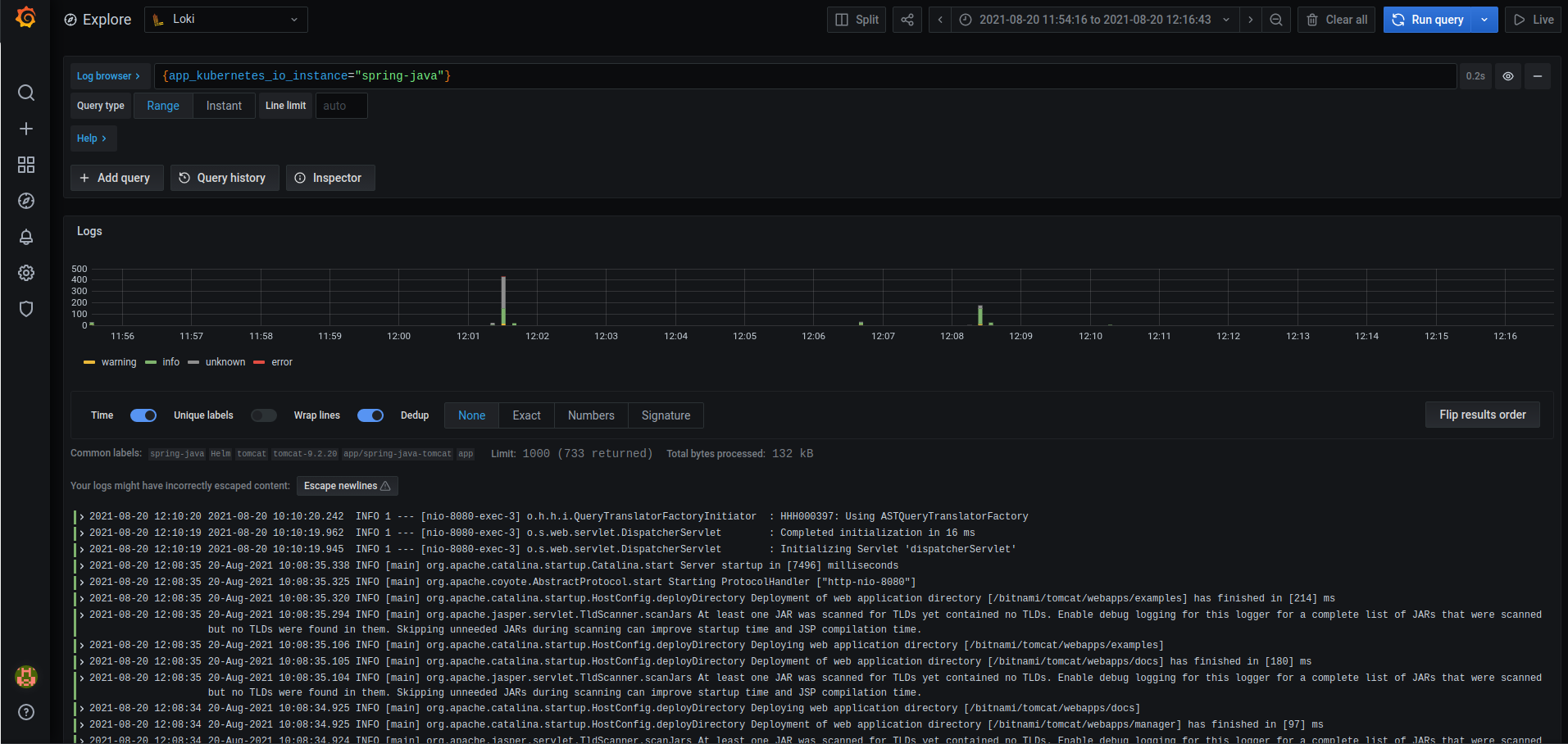Click the 0.2s query time badge
This screenshot has height=744, width=1568.
[1475, 76]
